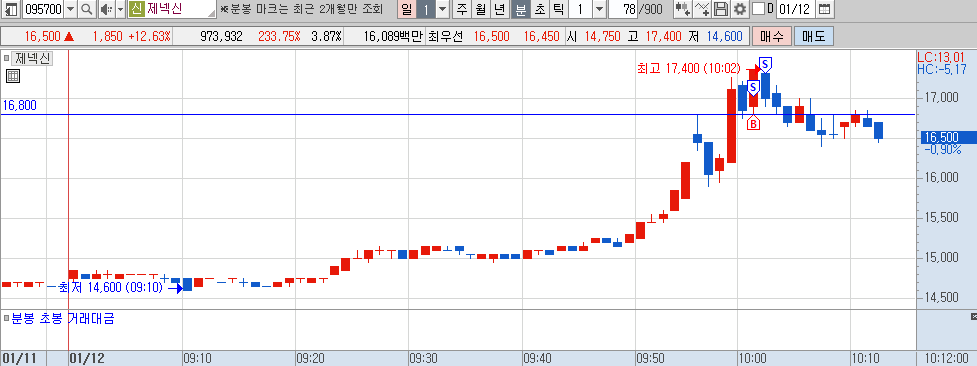Click the 분봉 초봉 거래대금 panel label
Screen dimensions: 977x366
pos(62,319)
